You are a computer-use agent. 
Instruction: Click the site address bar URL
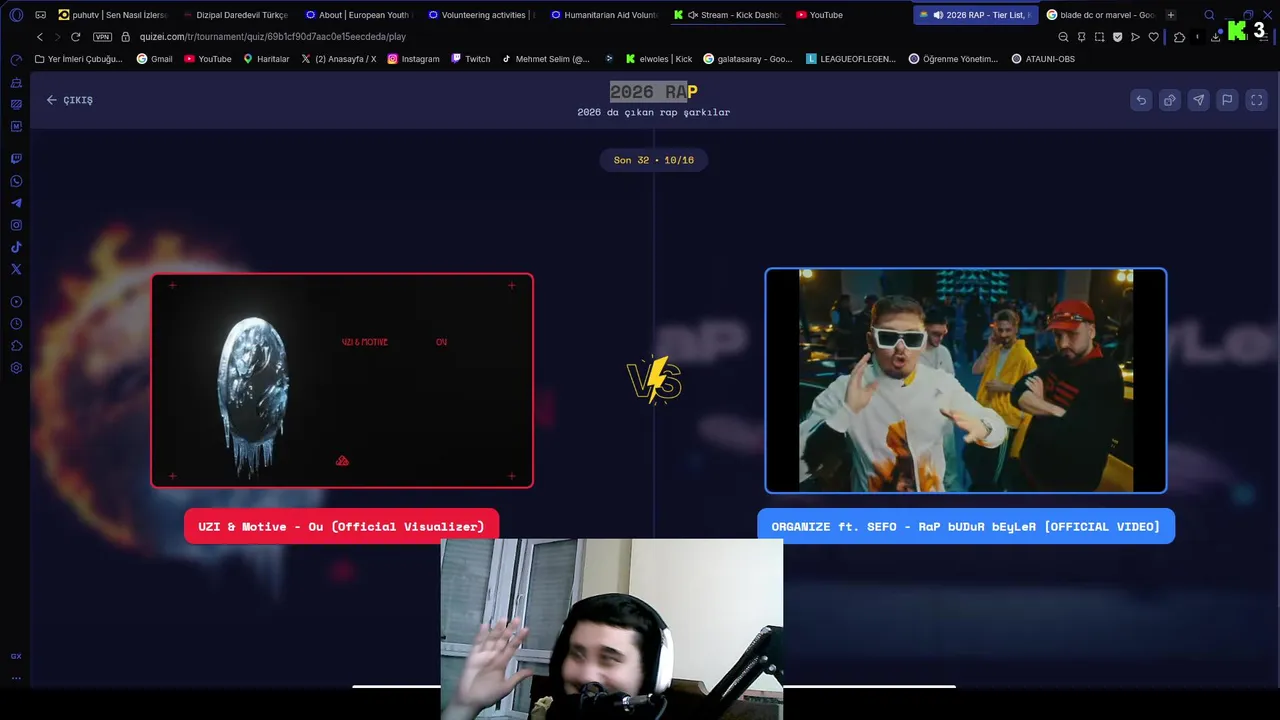click(272, 37)
